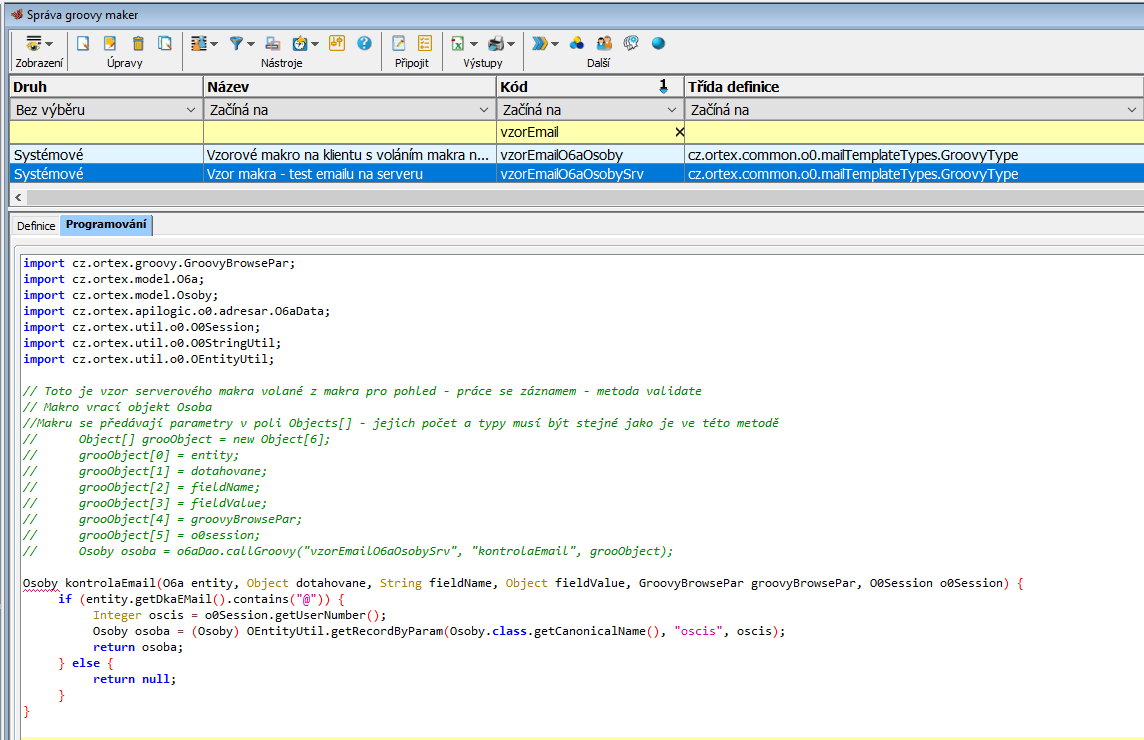
Task: Click the Název filter input field
Action: 350,132
